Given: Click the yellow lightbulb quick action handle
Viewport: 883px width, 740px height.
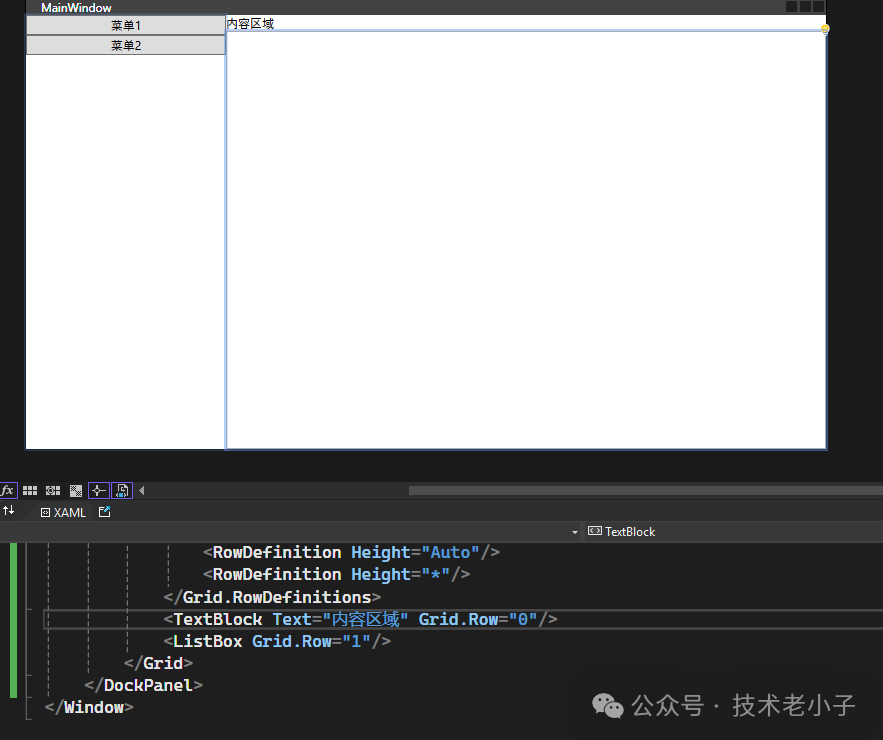Looking at the screenshot, I should click(825, 29).
